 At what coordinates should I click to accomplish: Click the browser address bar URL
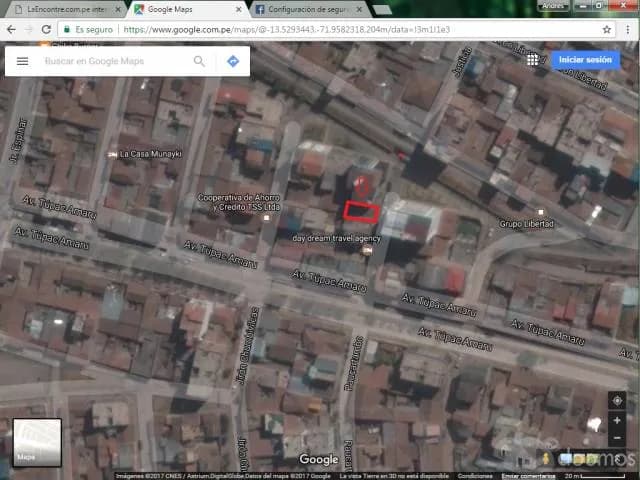pos(287,29)
